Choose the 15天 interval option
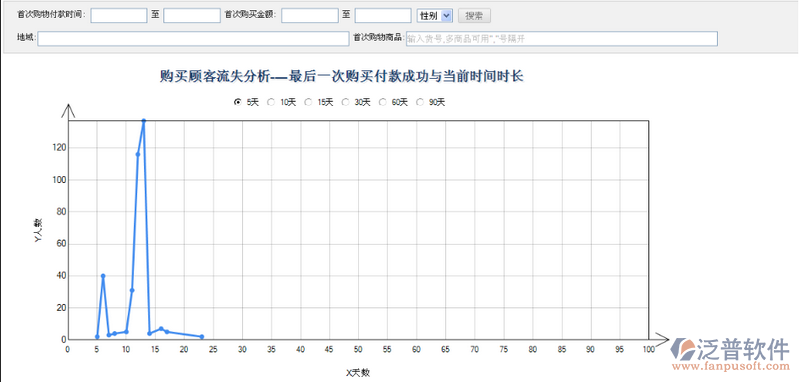The image size is (800, 382). point(308,102)
